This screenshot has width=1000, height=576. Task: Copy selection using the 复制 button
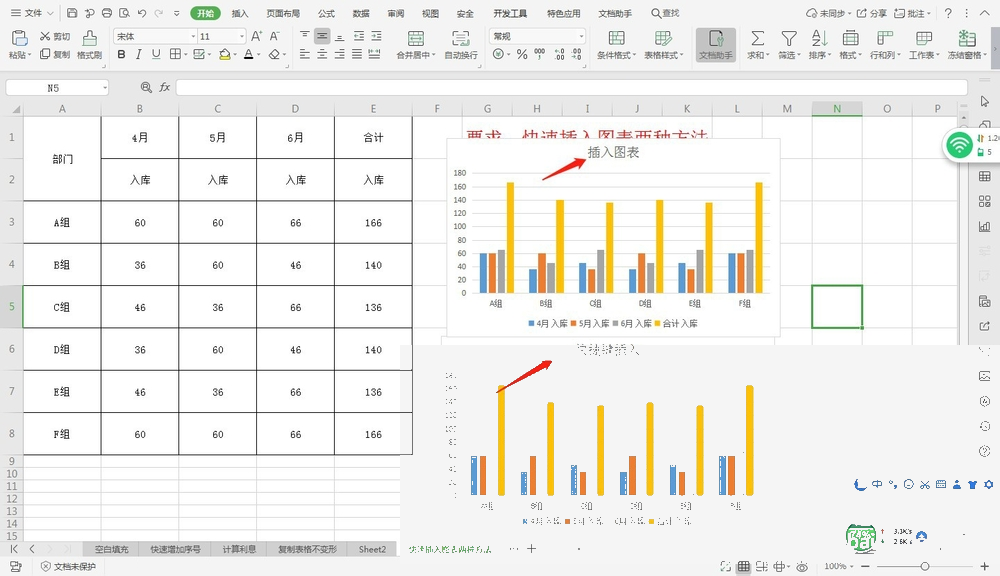[x=55, y=54]
